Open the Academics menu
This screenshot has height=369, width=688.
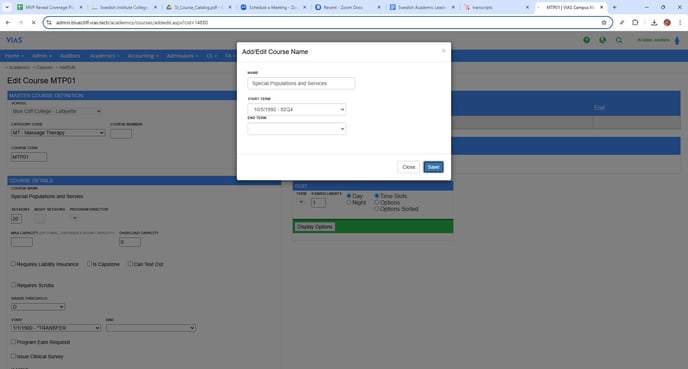pos(104,56)
